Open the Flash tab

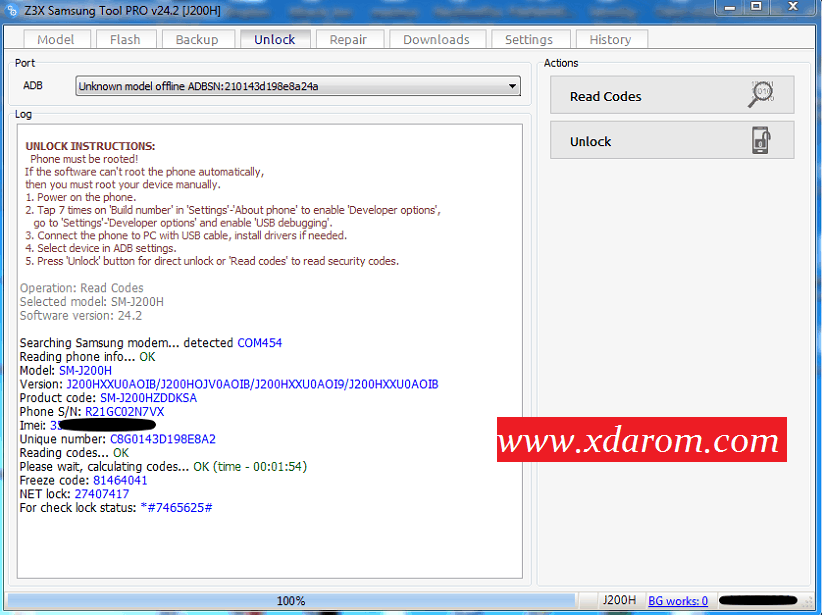pyautogui.click(x=125, y=40)
